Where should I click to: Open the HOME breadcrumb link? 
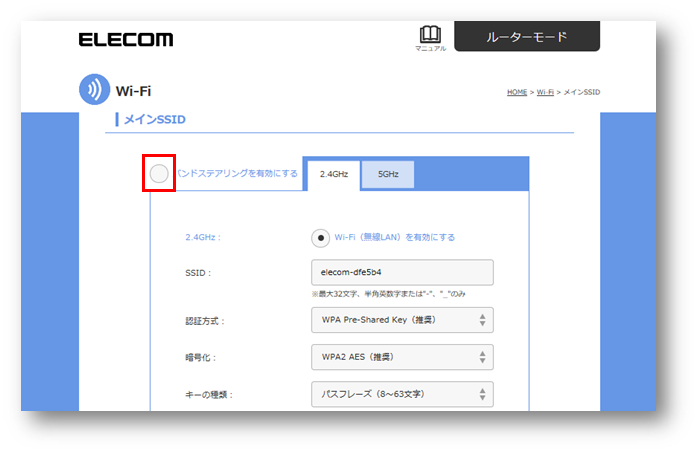517,92
